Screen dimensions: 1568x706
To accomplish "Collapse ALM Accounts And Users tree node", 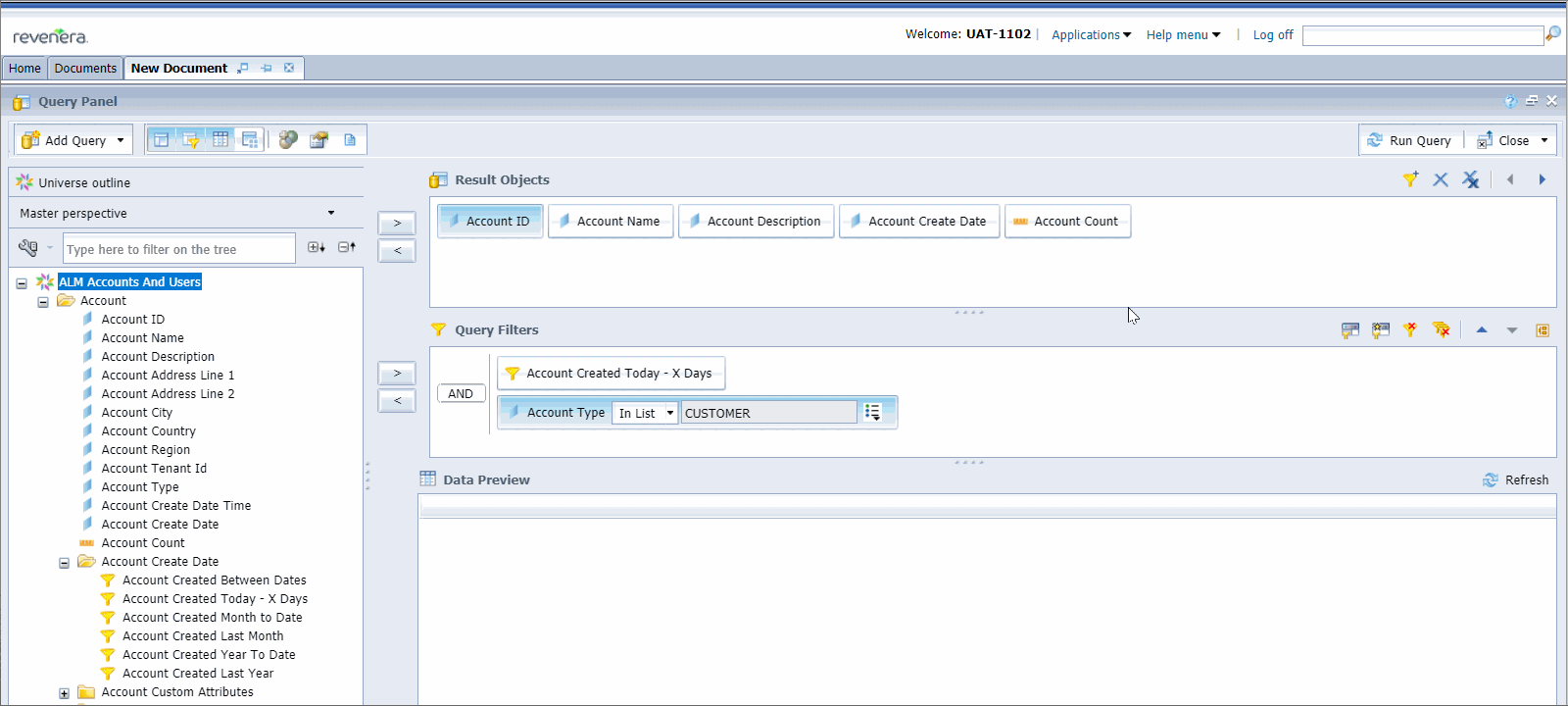I will [22, 283].
